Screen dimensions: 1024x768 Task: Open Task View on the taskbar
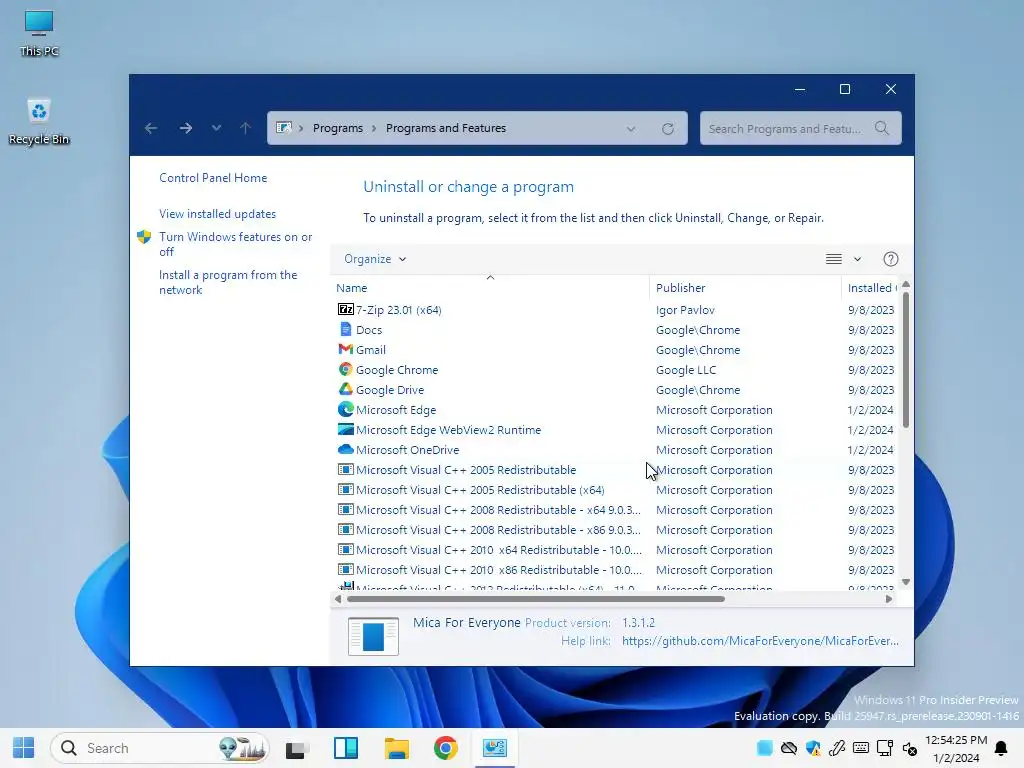(x=297, y=749)
